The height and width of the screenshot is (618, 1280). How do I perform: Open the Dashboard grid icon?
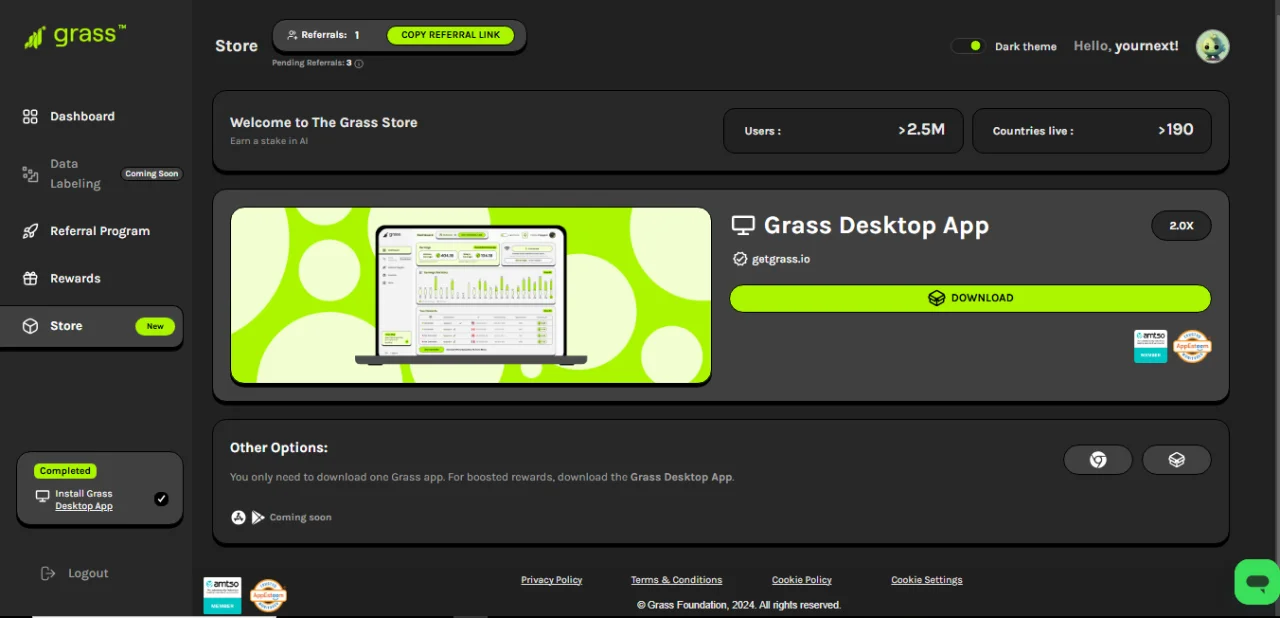[x=30, y=117]
